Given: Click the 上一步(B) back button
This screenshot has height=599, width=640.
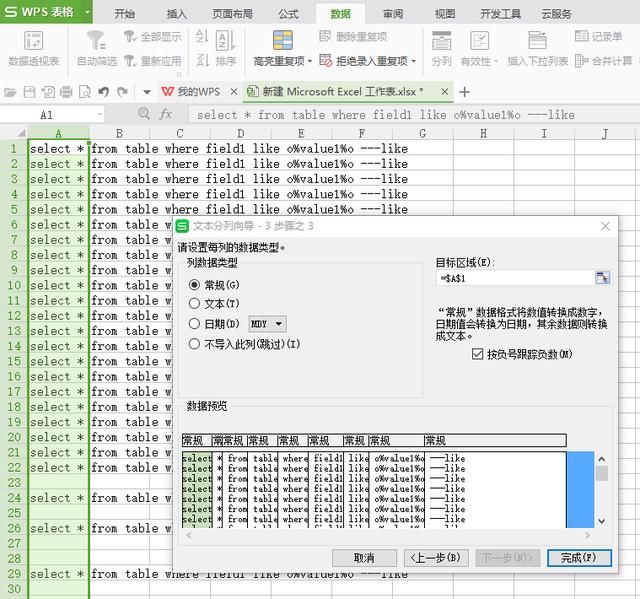Looking at the screenshot, I should click(436, 558).
